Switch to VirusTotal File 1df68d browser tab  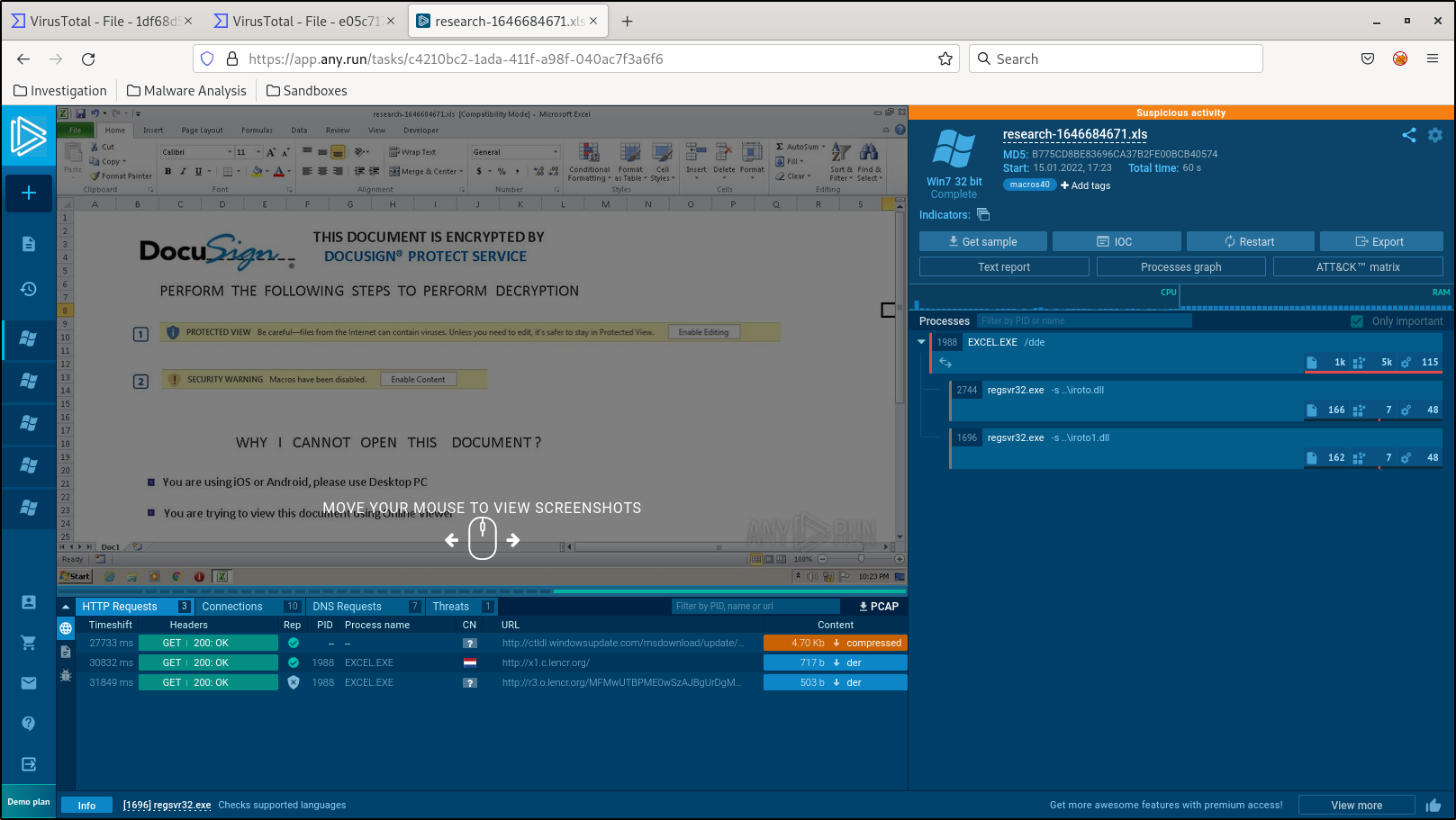pos(103,21)
